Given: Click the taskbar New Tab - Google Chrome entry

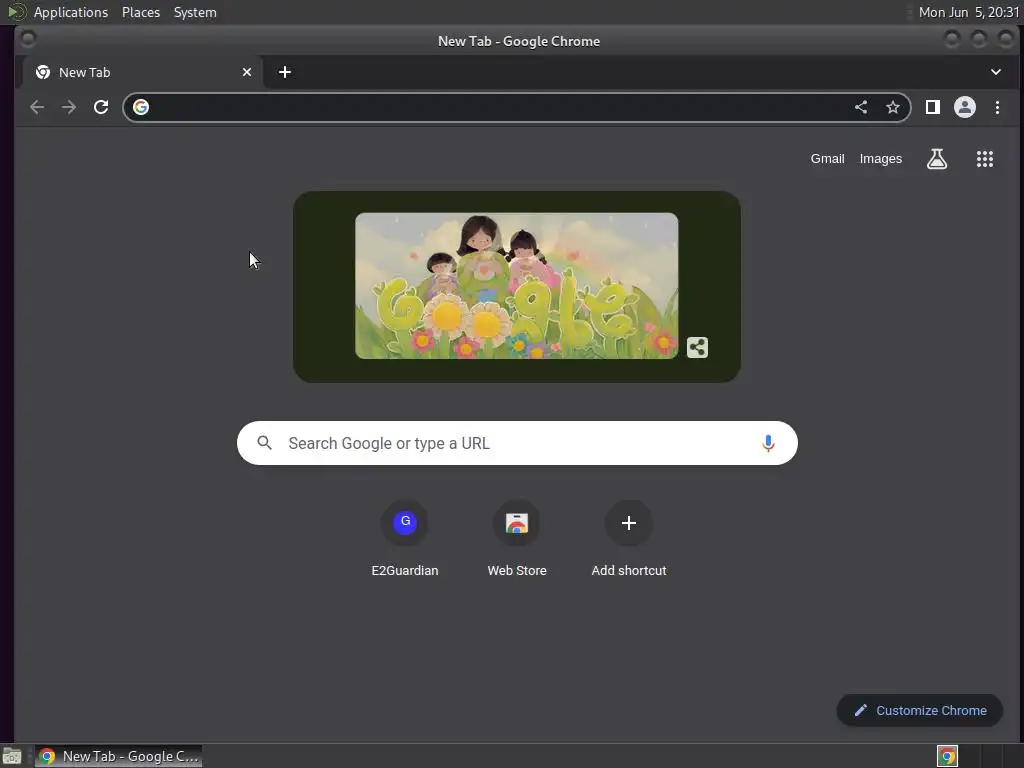Looking at the screenshot, I should click(118, 756).
